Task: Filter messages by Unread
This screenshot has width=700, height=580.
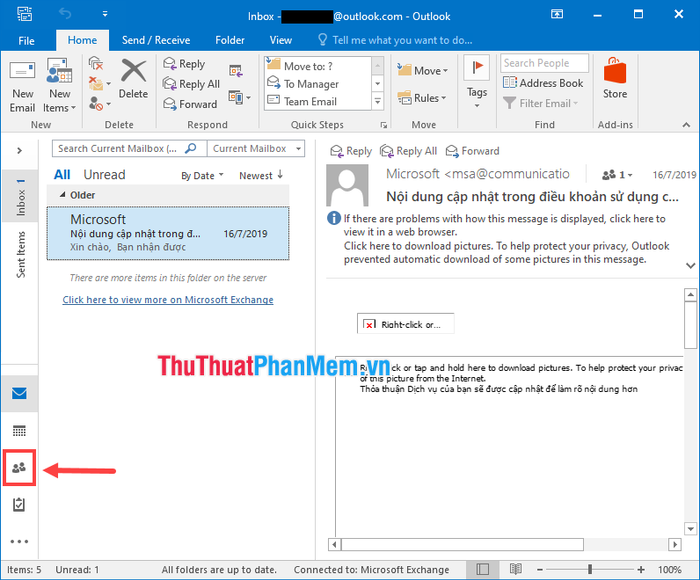Action: click(x=104, y=175)
